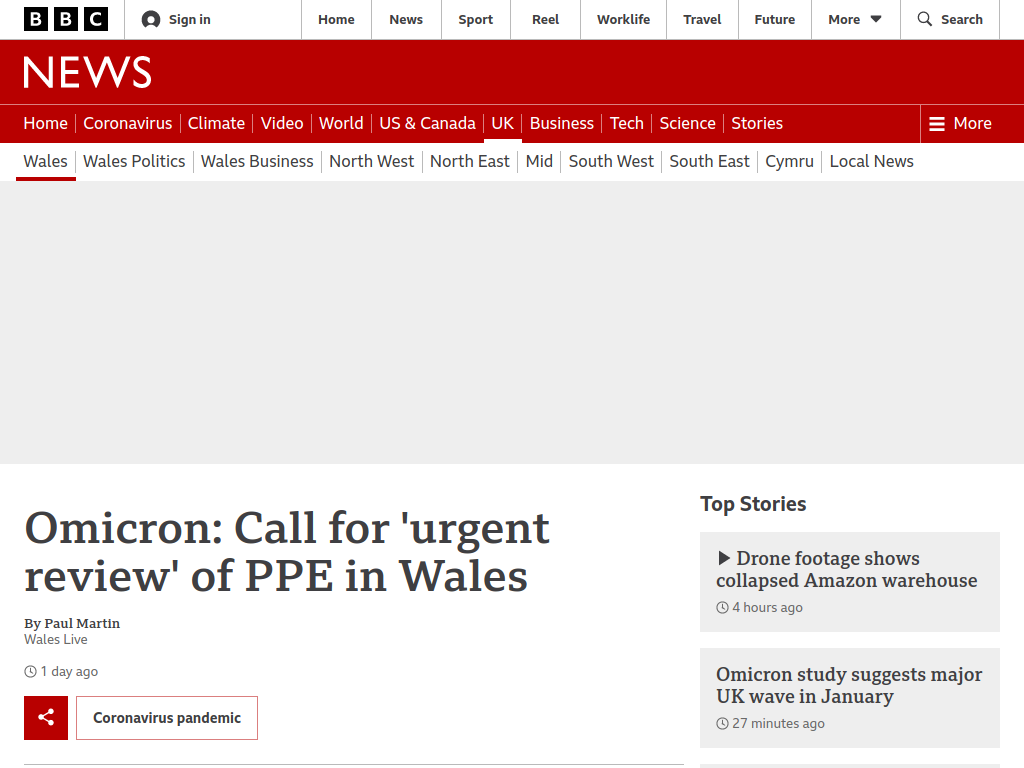Image resolution: width=1024 pixels, height=768 pixels.
Task: Click the red share article button
Action: pyautogui.click(x=46, y=718)
